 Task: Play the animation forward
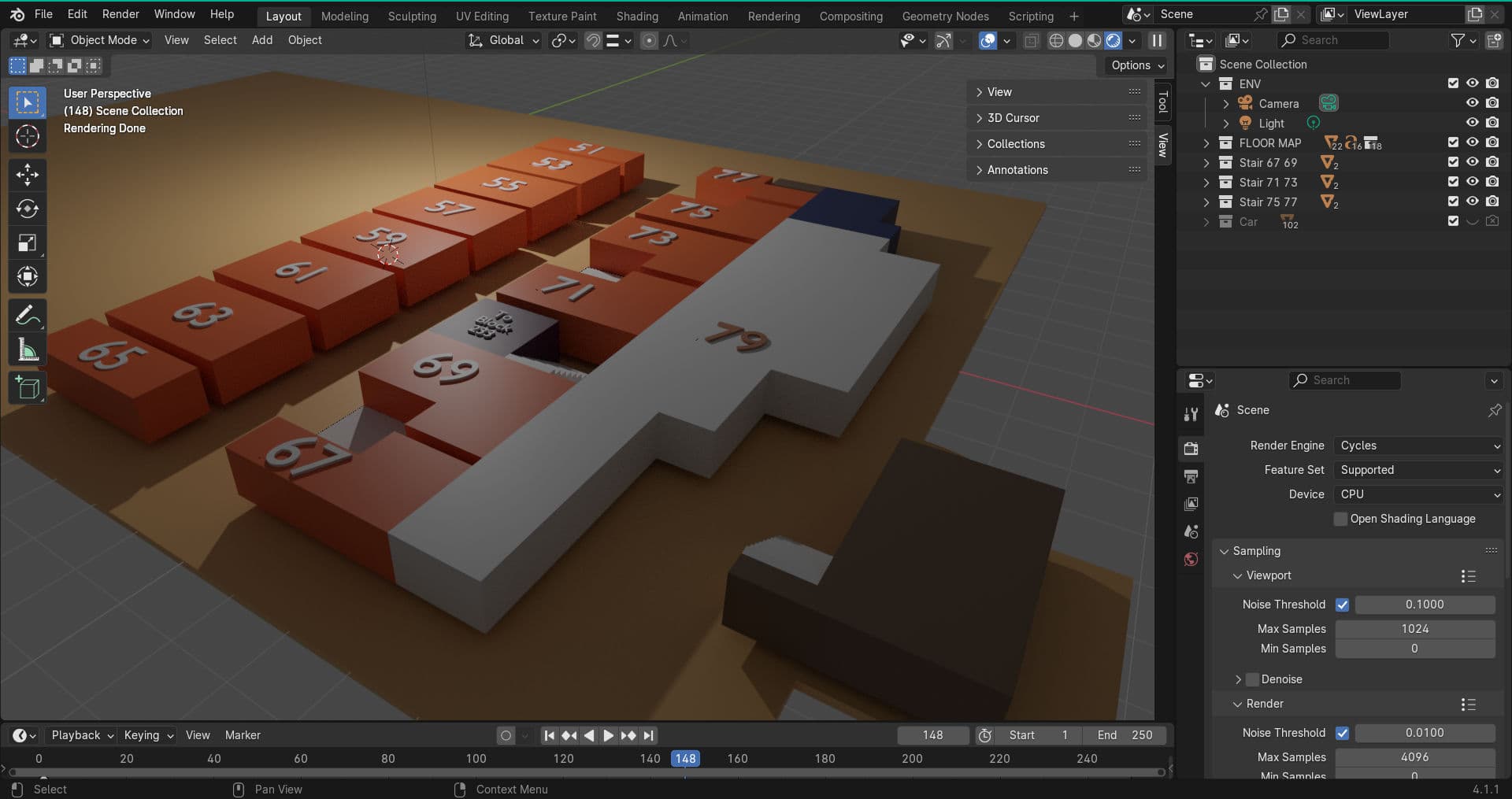tap(608, 735)
